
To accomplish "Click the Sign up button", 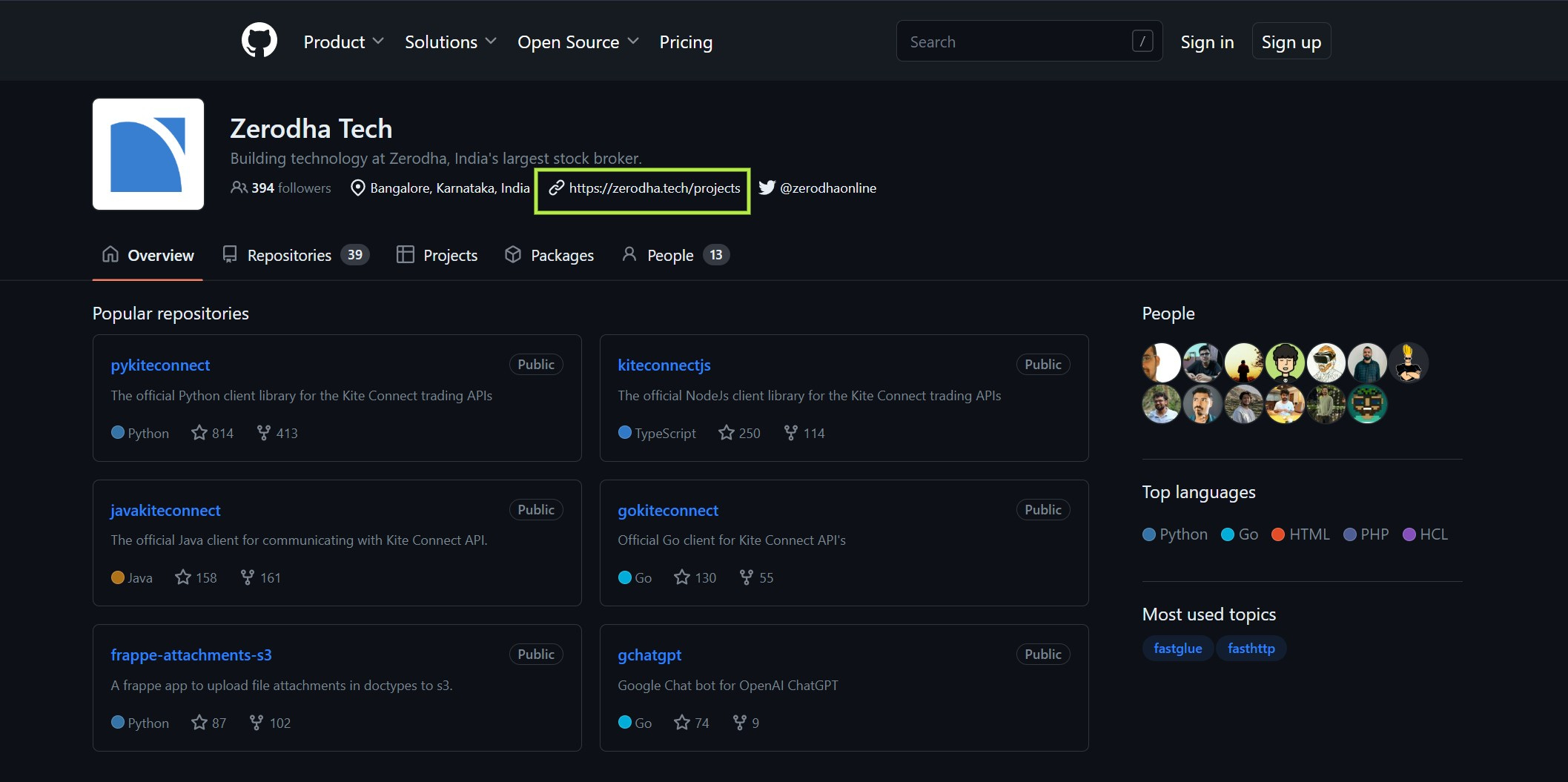I will click(1291, 42).
